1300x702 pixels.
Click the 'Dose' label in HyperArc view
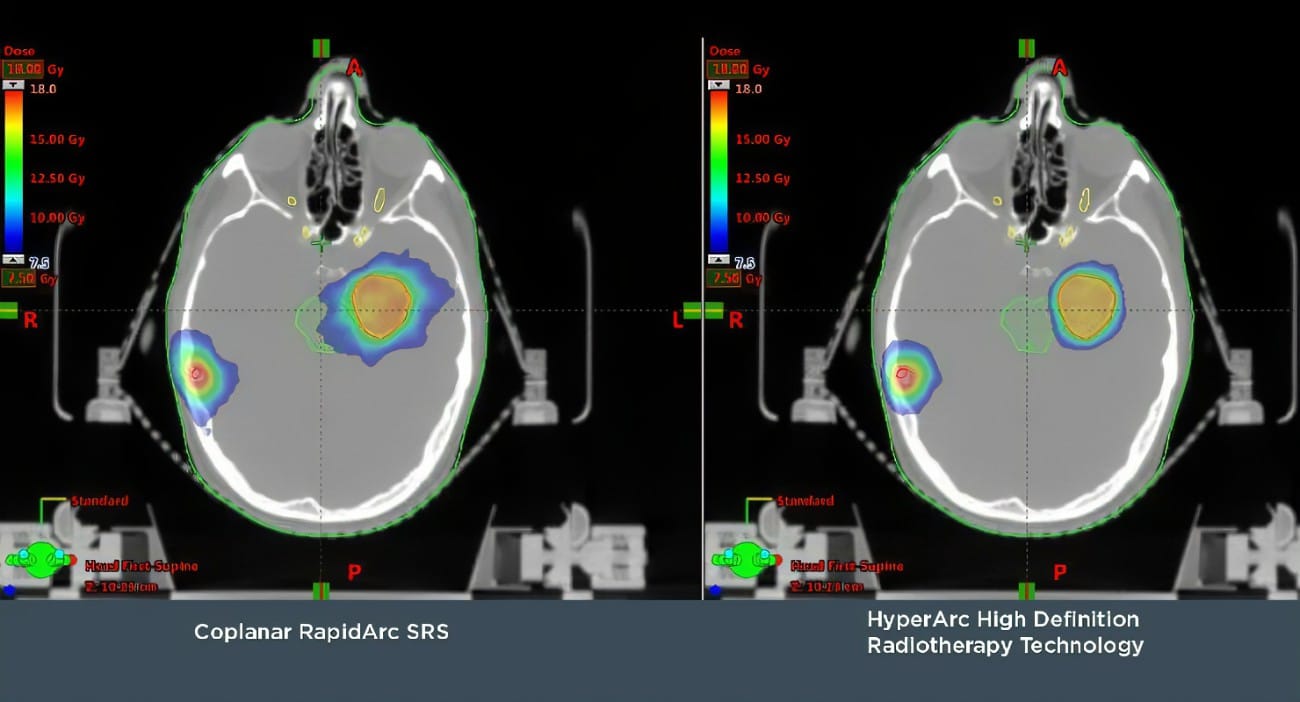point(724,50)
